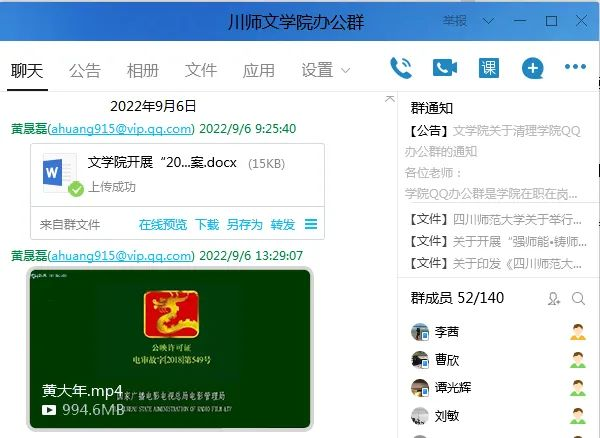Select member name 李茜
600x438 pixels.
[x=447, y=332]
